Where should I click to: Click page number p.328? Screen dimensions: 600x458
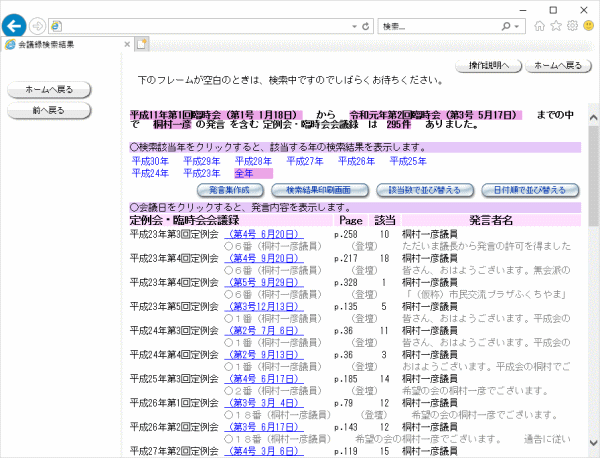coord(346,282)
